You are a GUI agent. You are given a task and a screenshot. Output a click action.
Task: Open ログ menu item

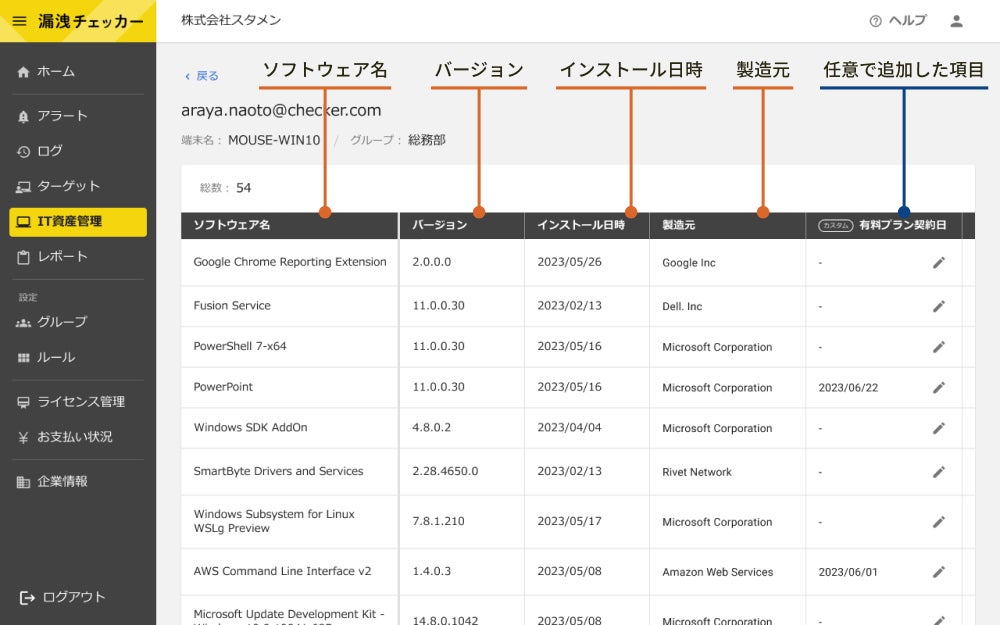pos(50,151)
